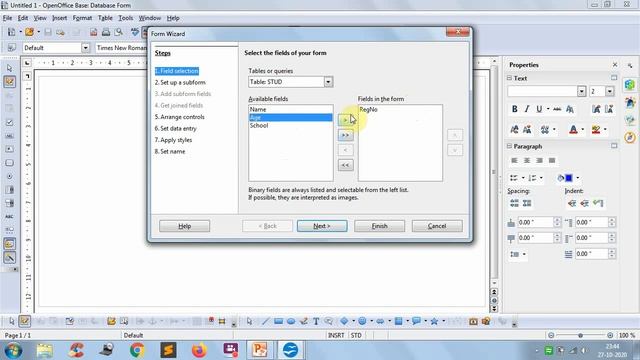This screenshot has width=640, height=360.
Task: Click the Open folder toolbar icon
Action: coord(29,32)
